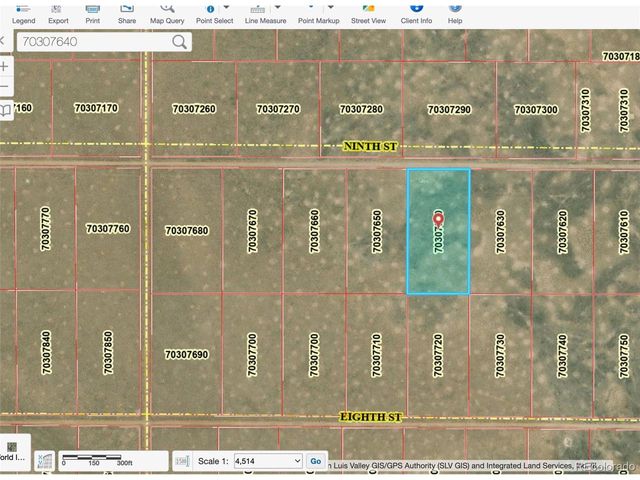Open Street View

click(368, 15)
